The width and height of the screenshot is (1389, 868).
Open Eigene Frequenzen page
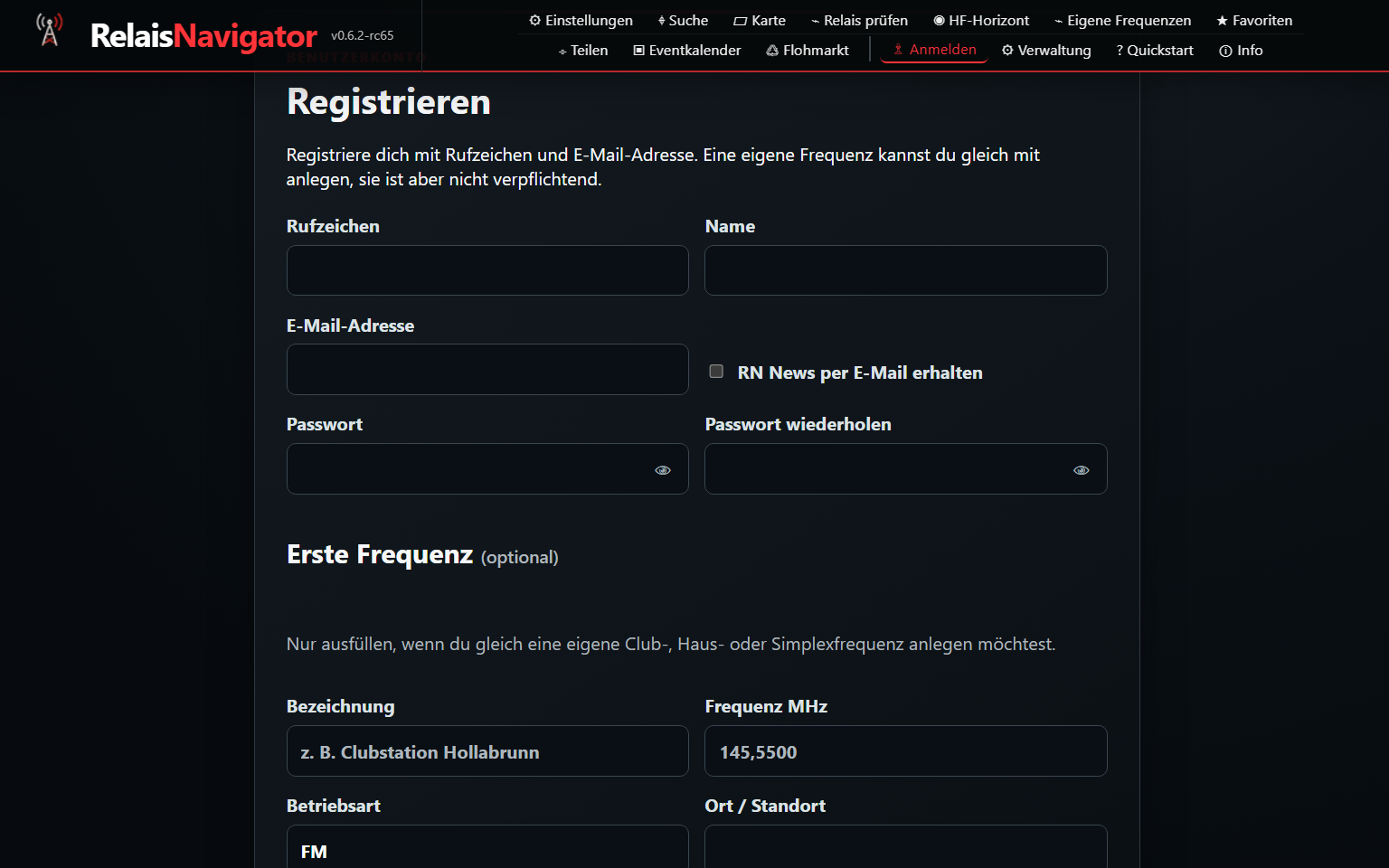pos(1122,20)
